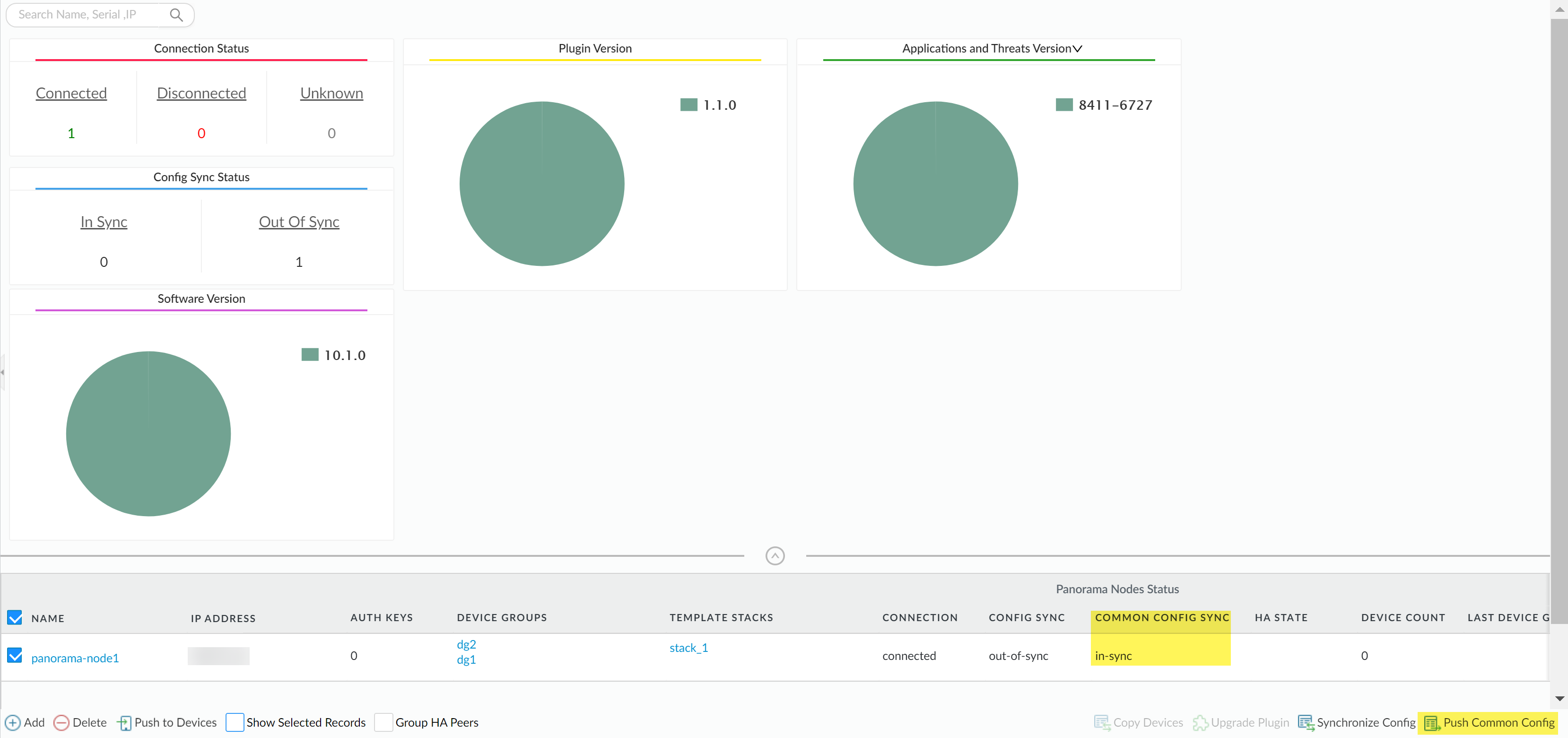Open Applications and Threats Version dropdown
The image size is (1568, 738).
1077,49
